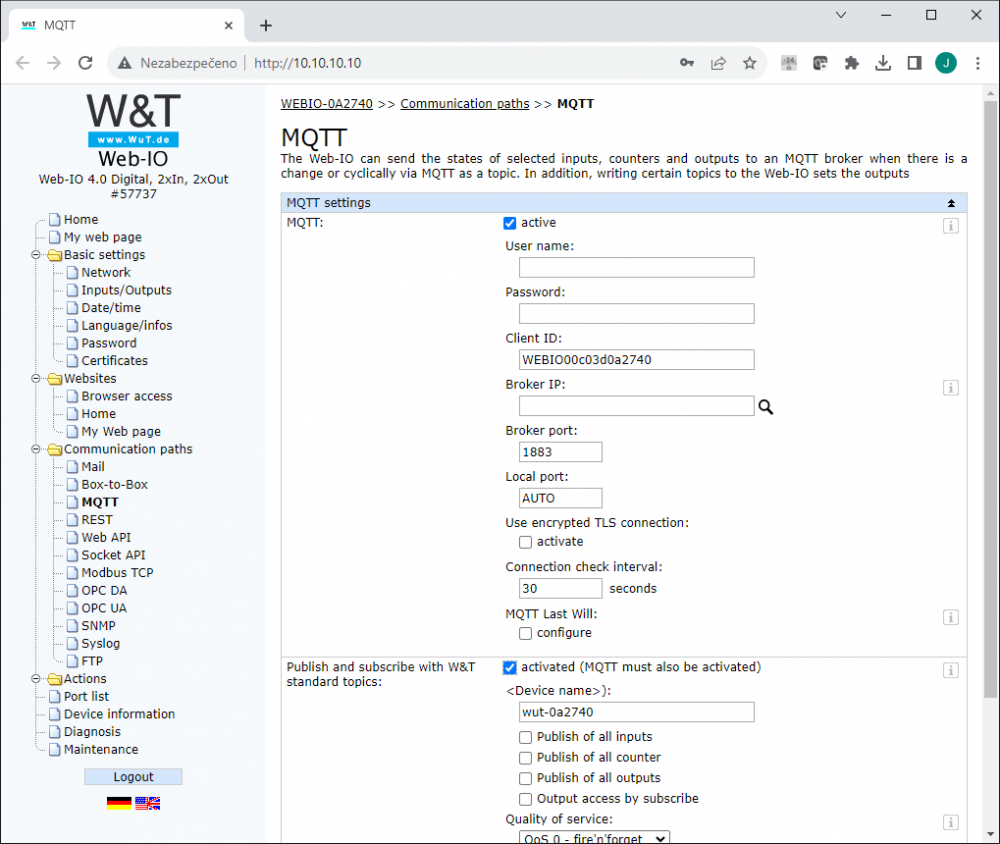The height and width of the screenshot is (844, 1000).
Task: Switch language with the German flag
Action: 119,803
